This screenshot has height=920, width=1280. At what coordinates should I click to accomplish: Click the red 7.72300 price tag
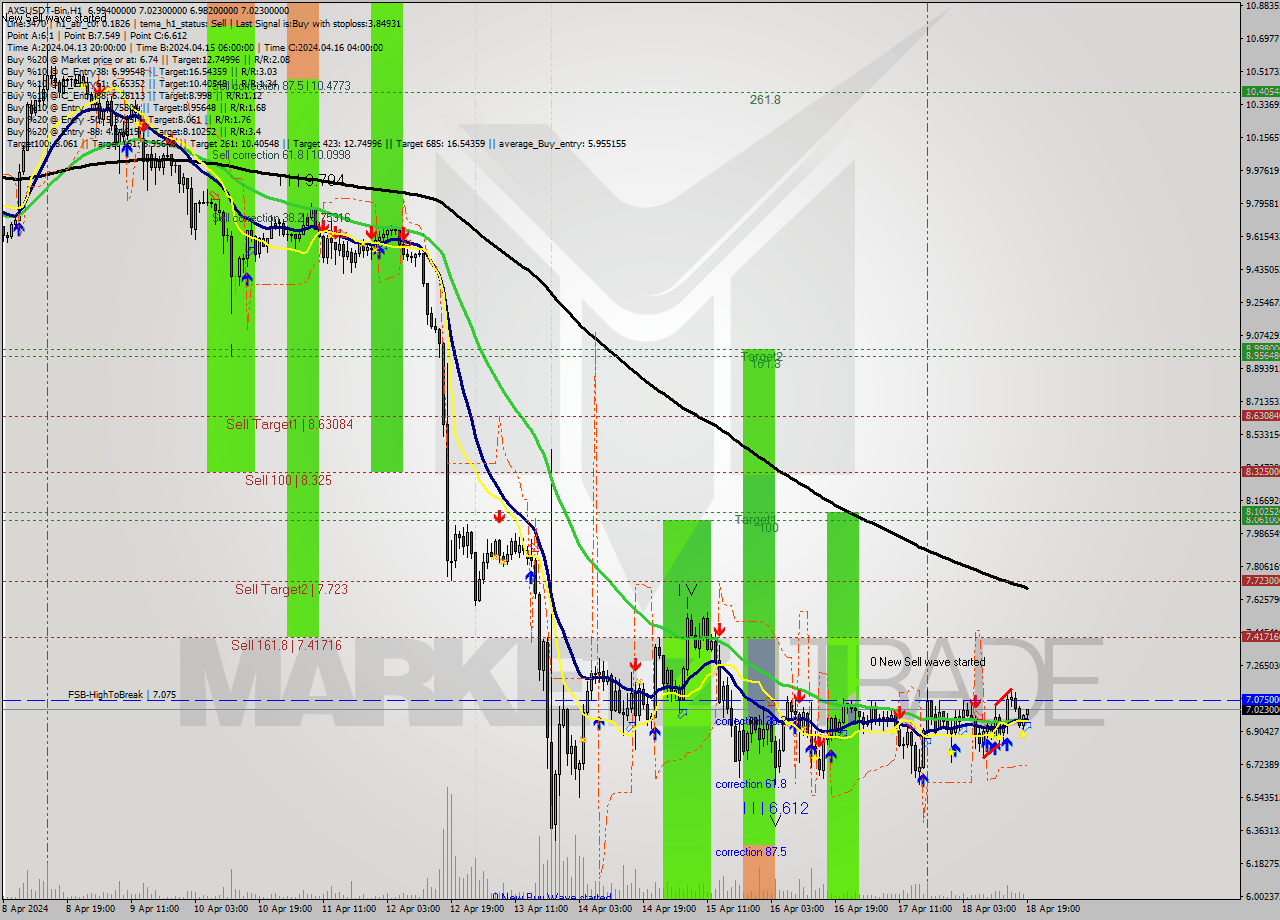1260,580
